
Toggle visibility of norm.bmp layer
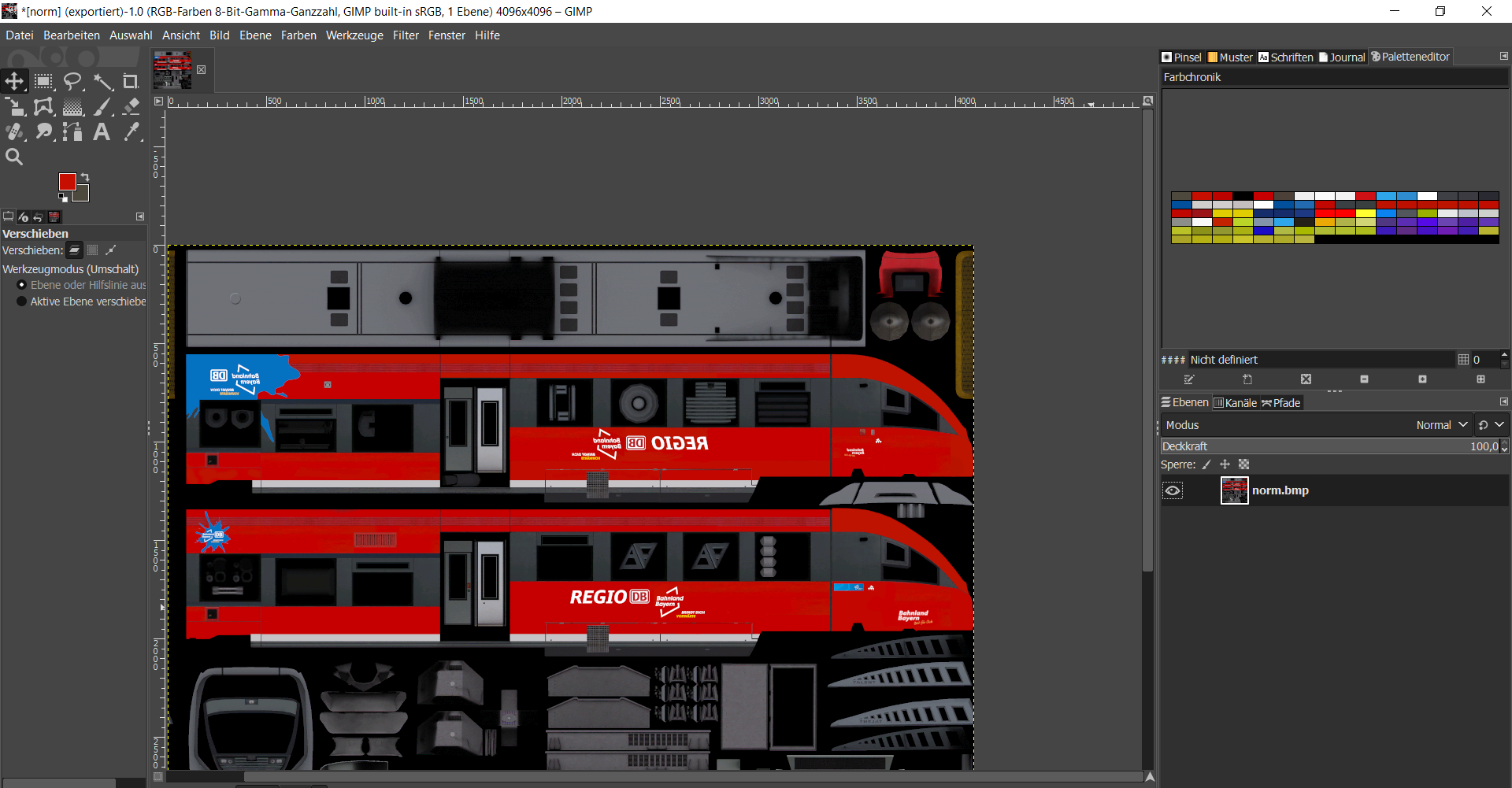pos(1173,490)
